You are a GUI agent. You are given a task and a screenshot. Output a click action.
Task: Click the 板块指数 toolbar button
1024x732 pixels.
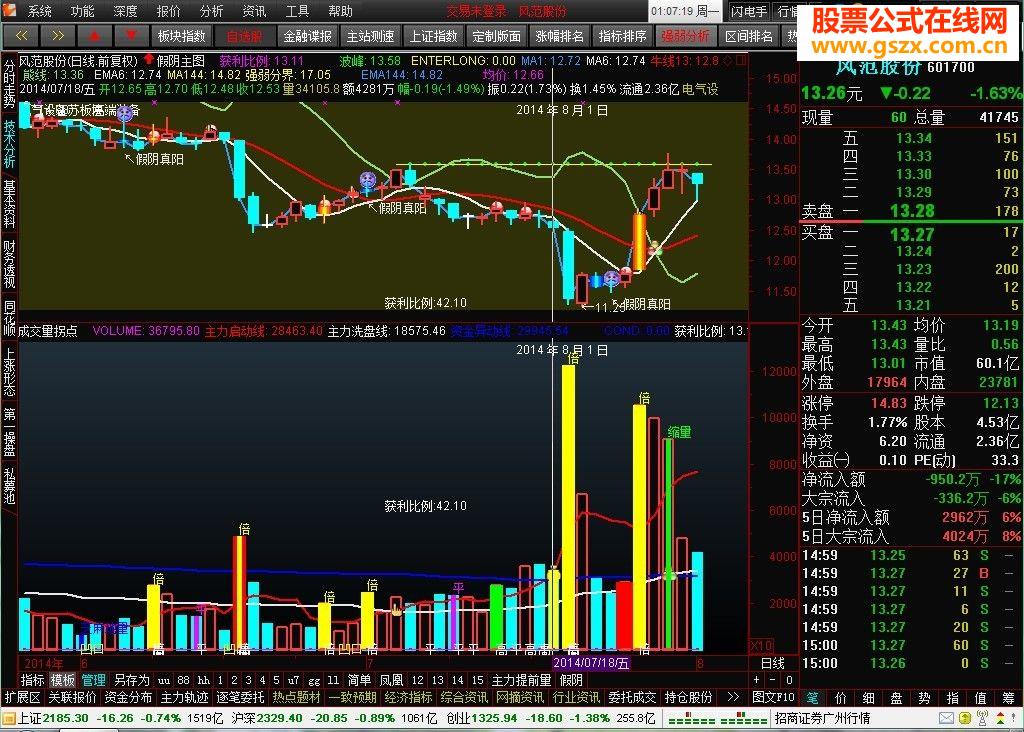coord(182,36)
